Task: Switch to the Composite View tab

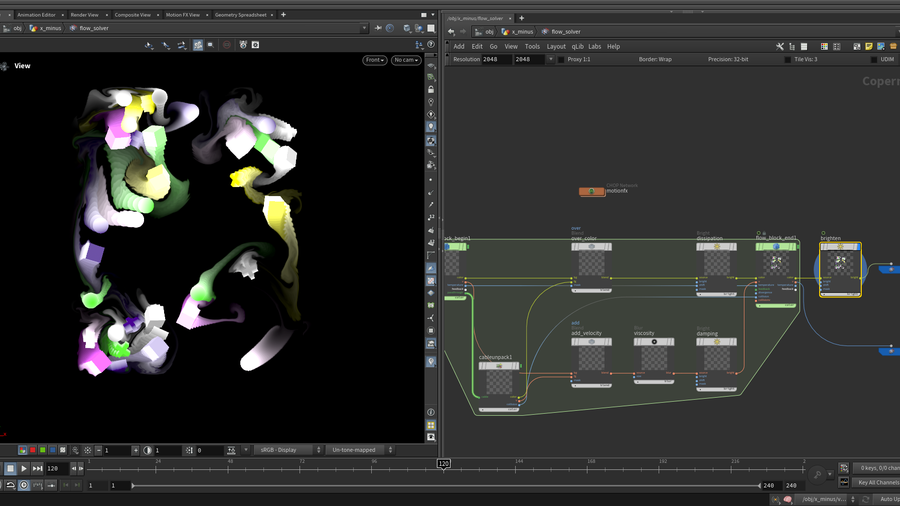Action: (133, 15)
